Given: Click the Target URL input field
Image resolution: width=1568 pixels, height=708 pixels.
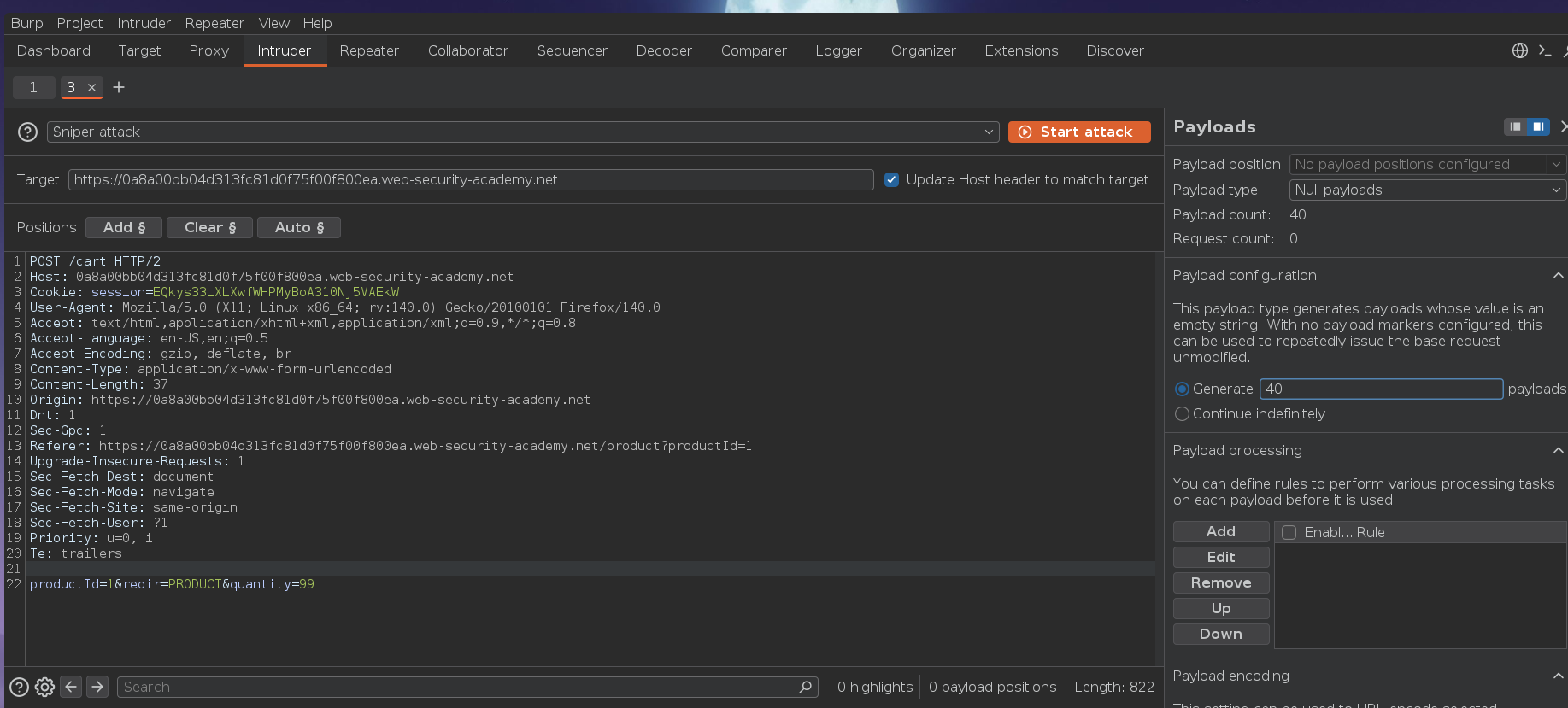Looking at the screenshot, I should [x=471, y=179].
